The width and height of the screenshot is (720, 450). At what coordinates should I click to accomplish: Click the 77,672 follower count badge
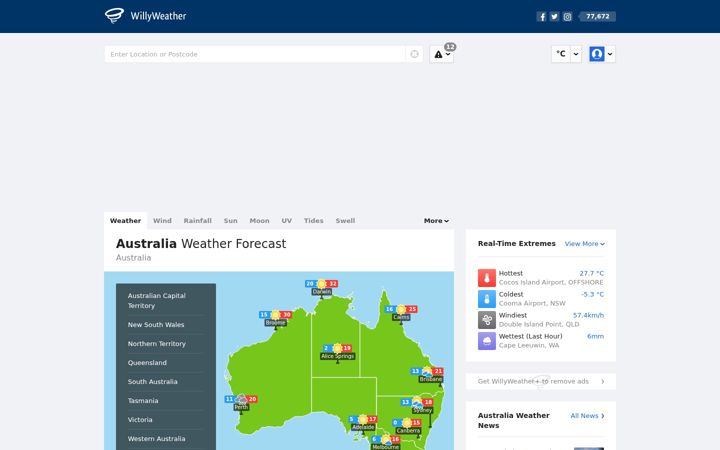597,17
